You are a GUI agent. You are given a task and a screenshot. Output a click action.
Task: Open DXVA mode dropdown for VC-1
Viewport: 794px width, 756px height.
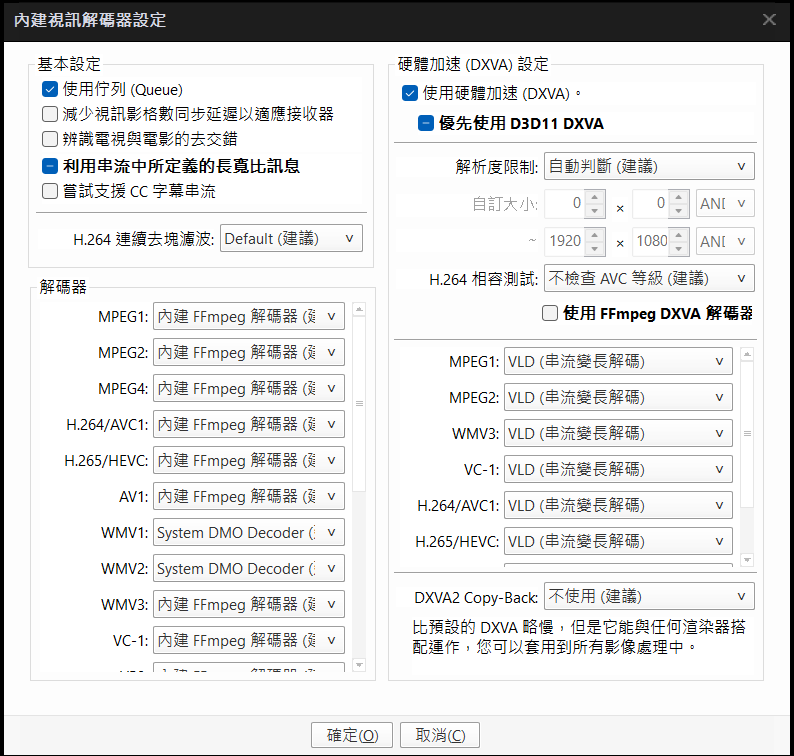coord(618,470)
